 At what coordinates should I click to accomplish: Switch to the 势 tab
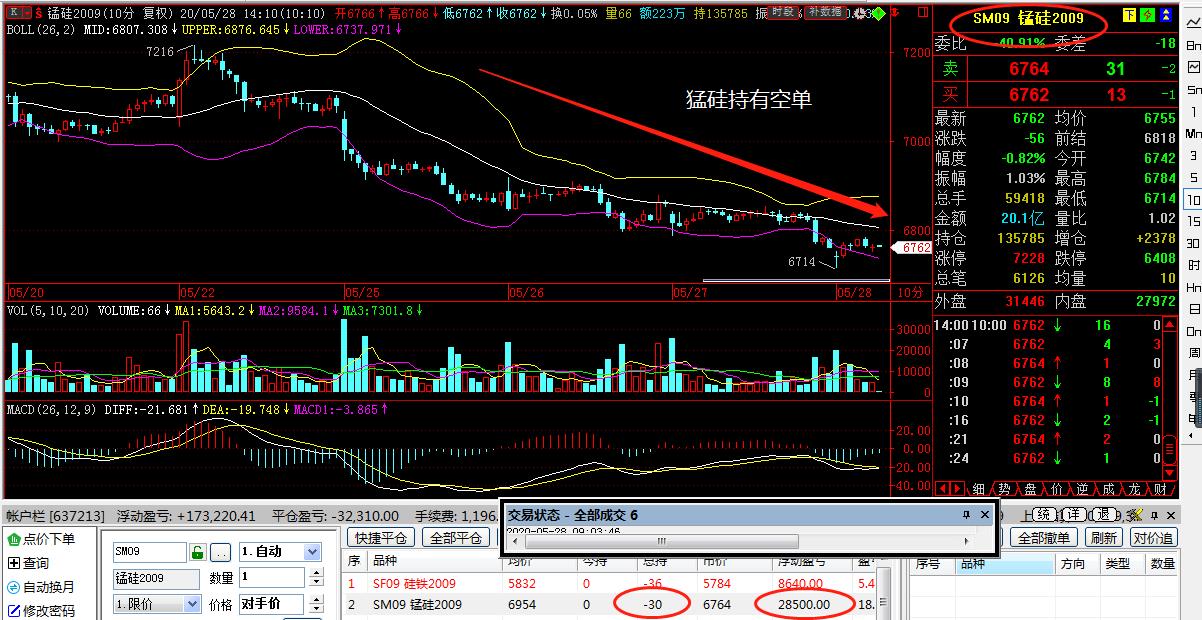(1004, 489)
